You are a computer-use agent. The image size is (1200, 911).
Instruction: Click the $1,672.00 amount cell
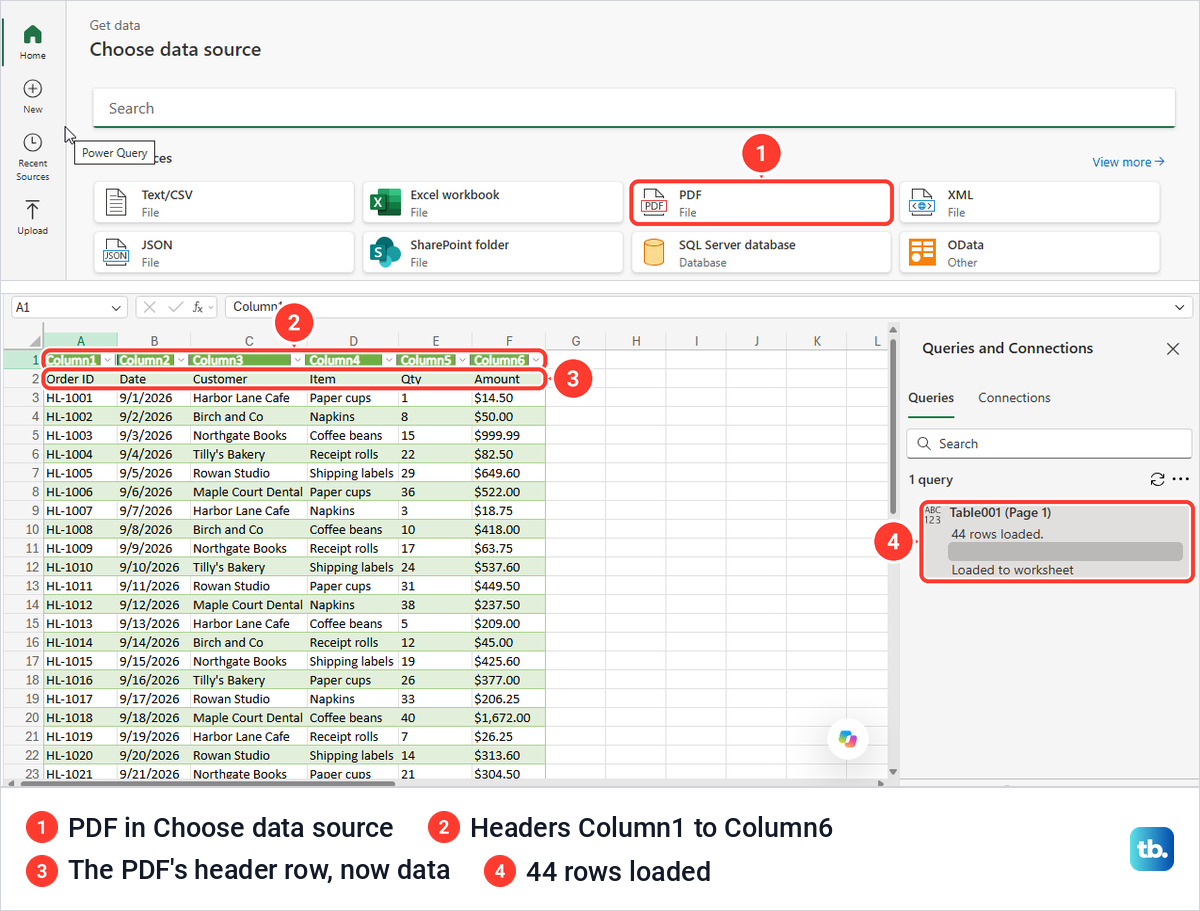508,717
